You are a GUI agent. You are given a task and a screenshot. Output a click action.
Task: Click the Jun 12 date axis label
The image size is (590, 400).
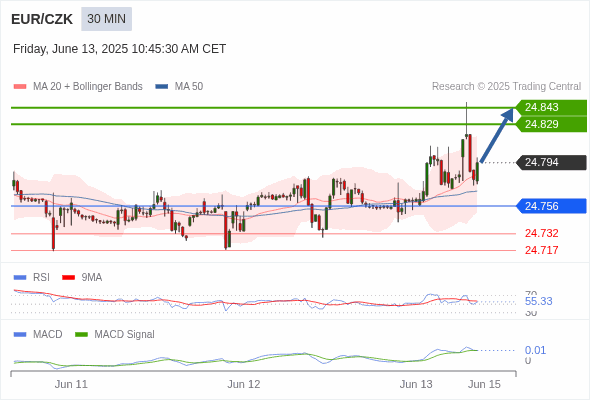pyautogui.click(x=243, y=384)
